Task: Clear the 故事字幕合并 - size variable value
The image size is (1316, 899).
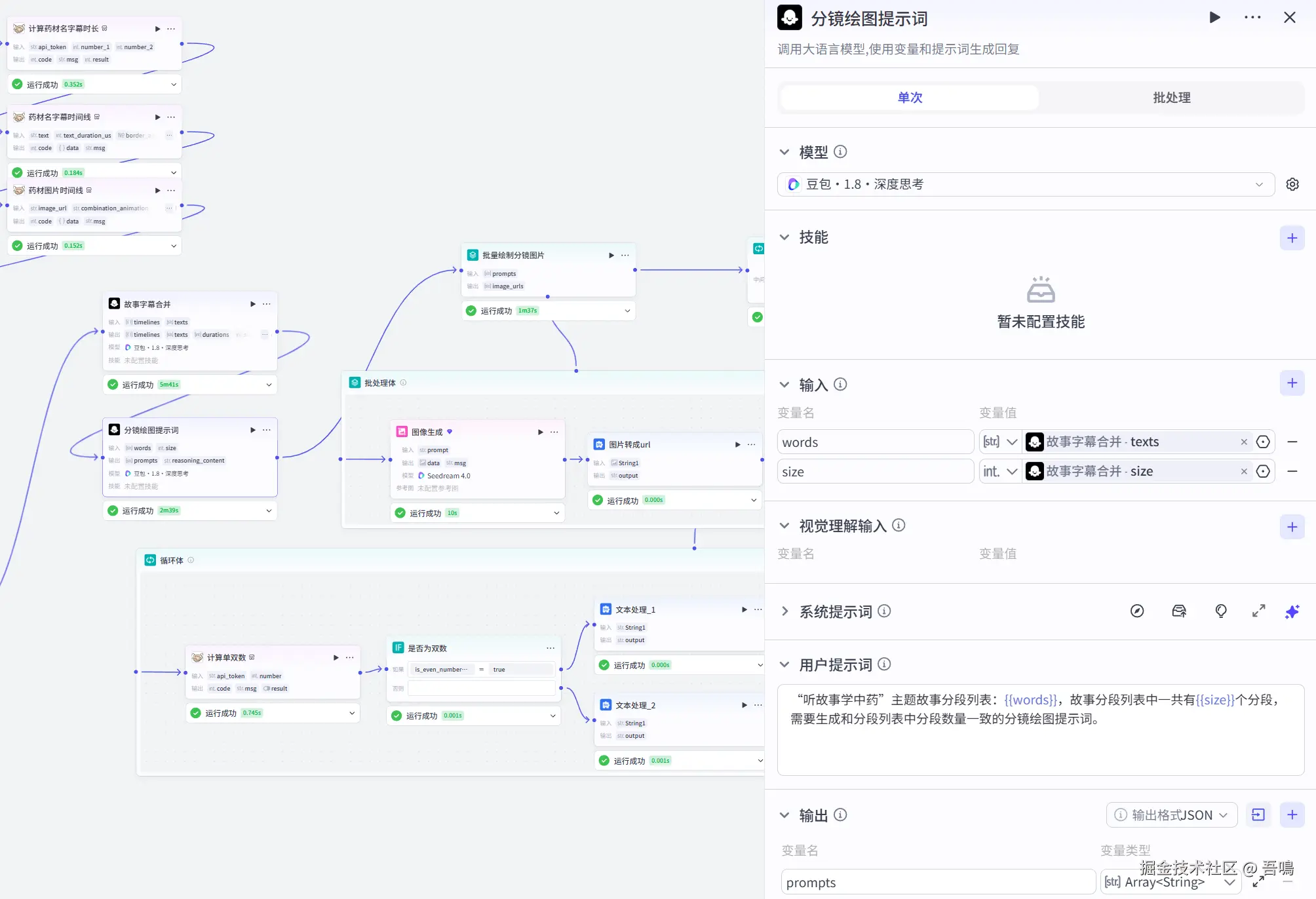Action: [x=1244, y=472]
